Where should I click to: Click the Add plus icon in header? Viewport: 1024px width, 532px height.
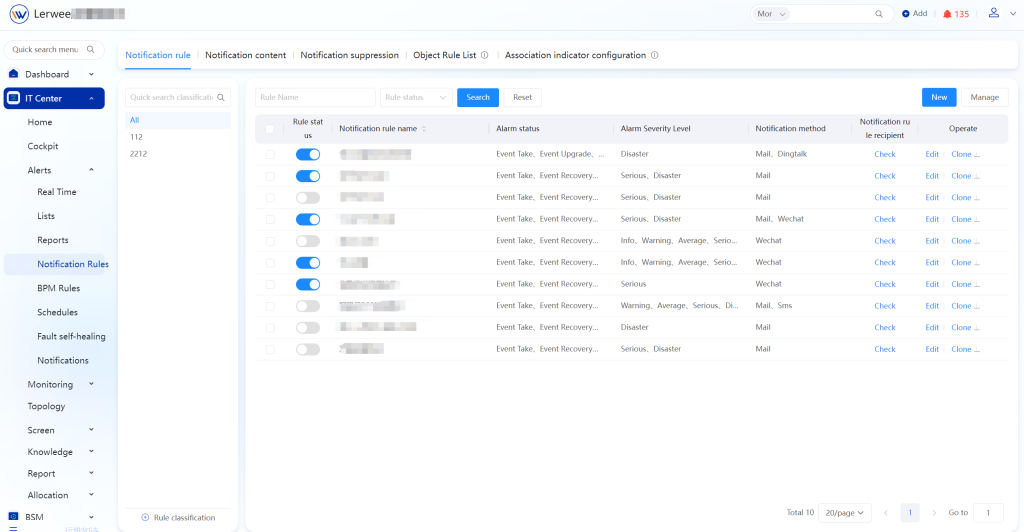tap(906, 14)
